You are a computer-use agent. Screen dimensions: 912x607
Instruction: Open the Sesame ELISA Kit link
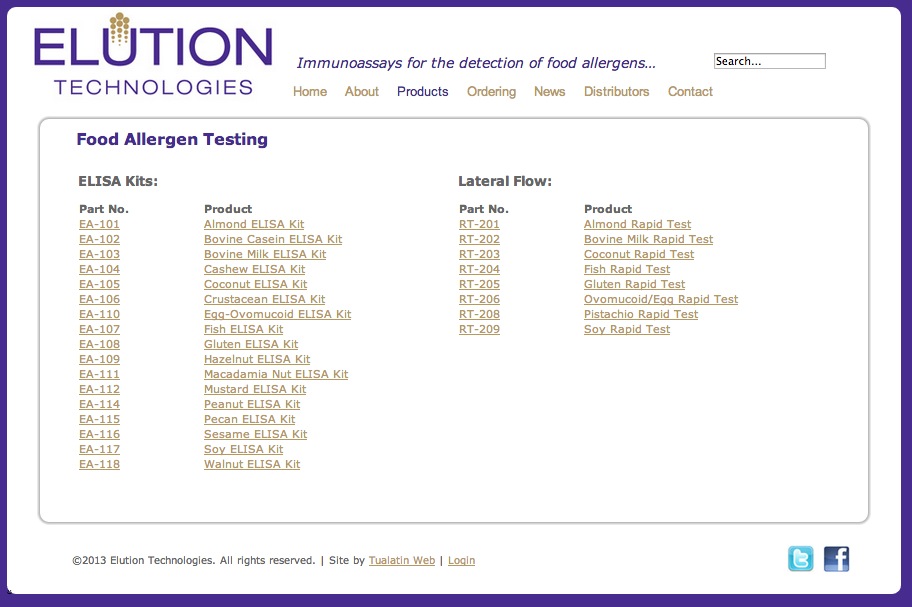256,434
